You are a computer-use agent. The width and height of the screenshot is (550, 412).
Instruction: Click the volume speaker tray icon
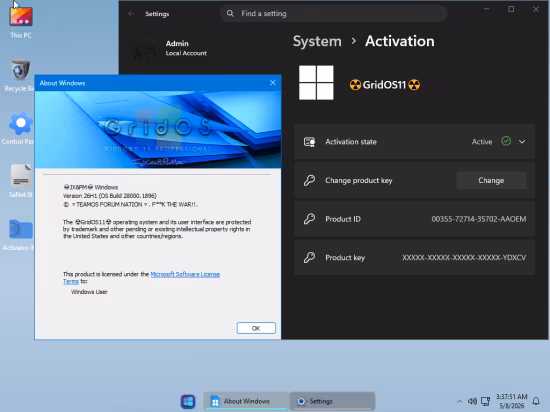472,401
